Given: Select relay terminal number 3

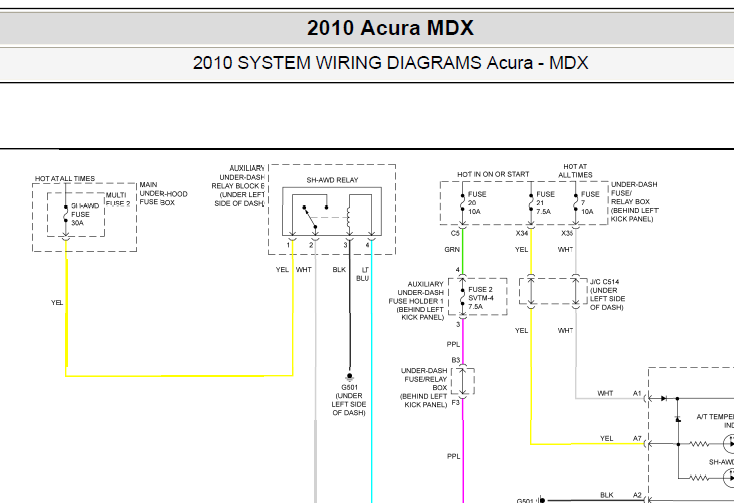Looking at the screenshot, I should tap(345, 245).
